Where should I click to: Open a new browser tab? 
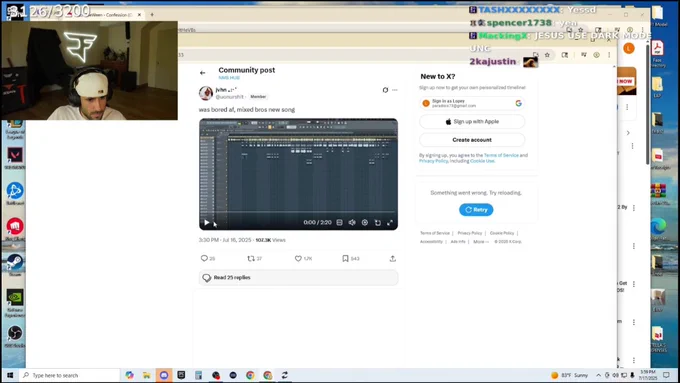tap(152, 15)
